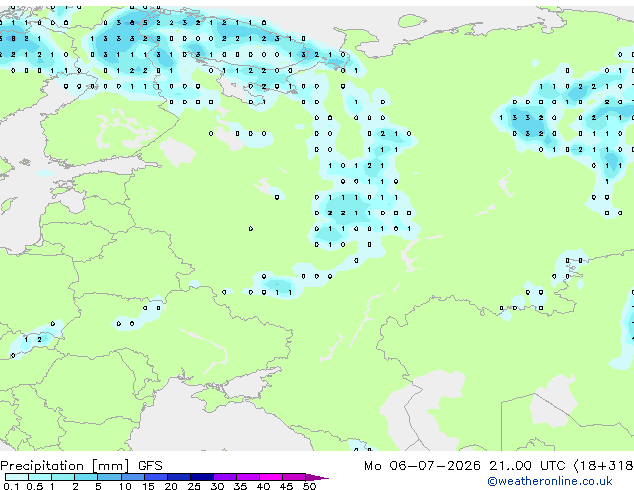Click the '21:00 UTC' forecast time text
The height and width of the screenshot is (490, 634).
527,465
